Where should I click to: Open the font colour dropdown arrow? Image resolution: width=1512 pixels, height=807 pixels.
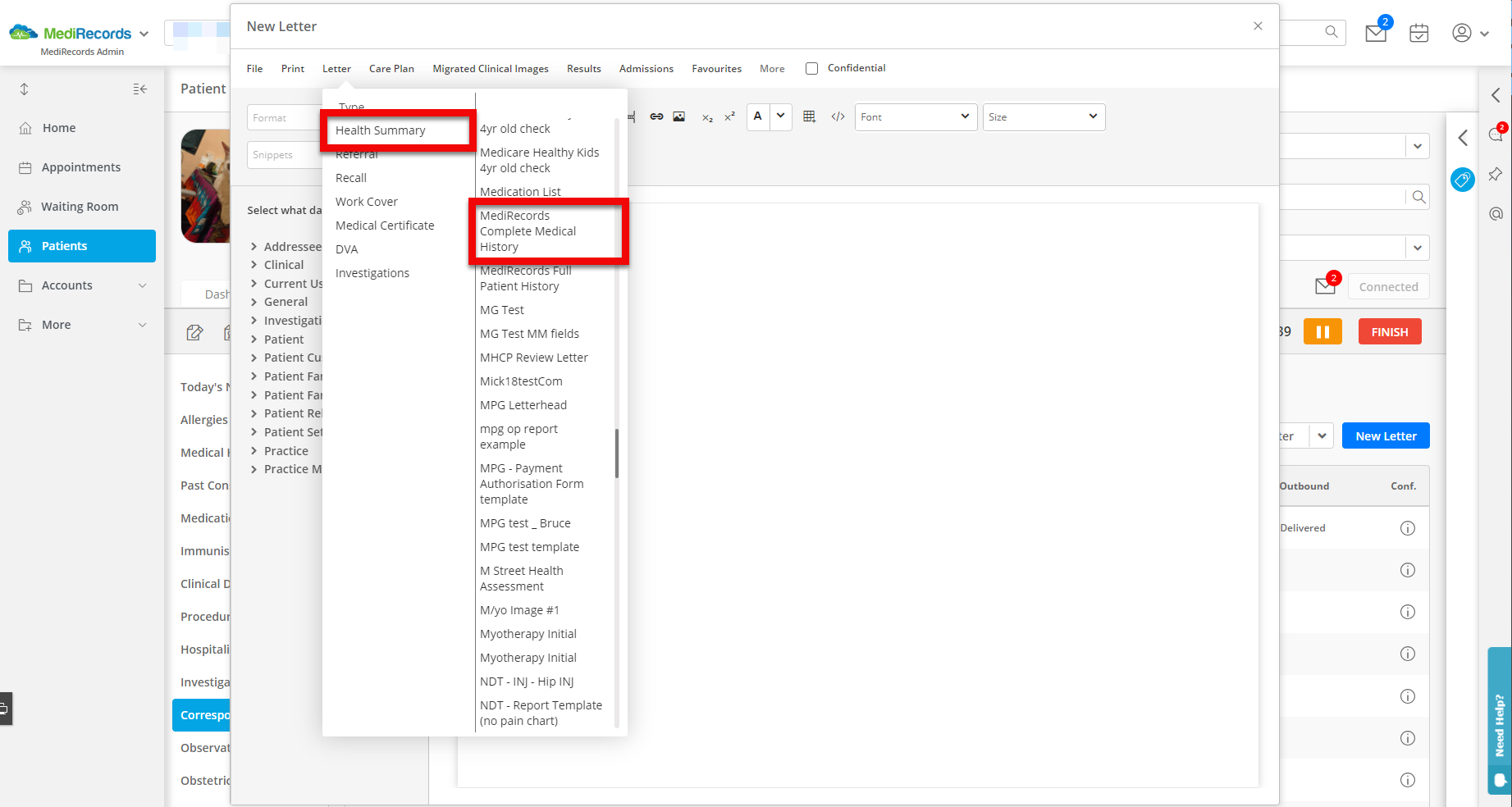(x=781, y=116)
